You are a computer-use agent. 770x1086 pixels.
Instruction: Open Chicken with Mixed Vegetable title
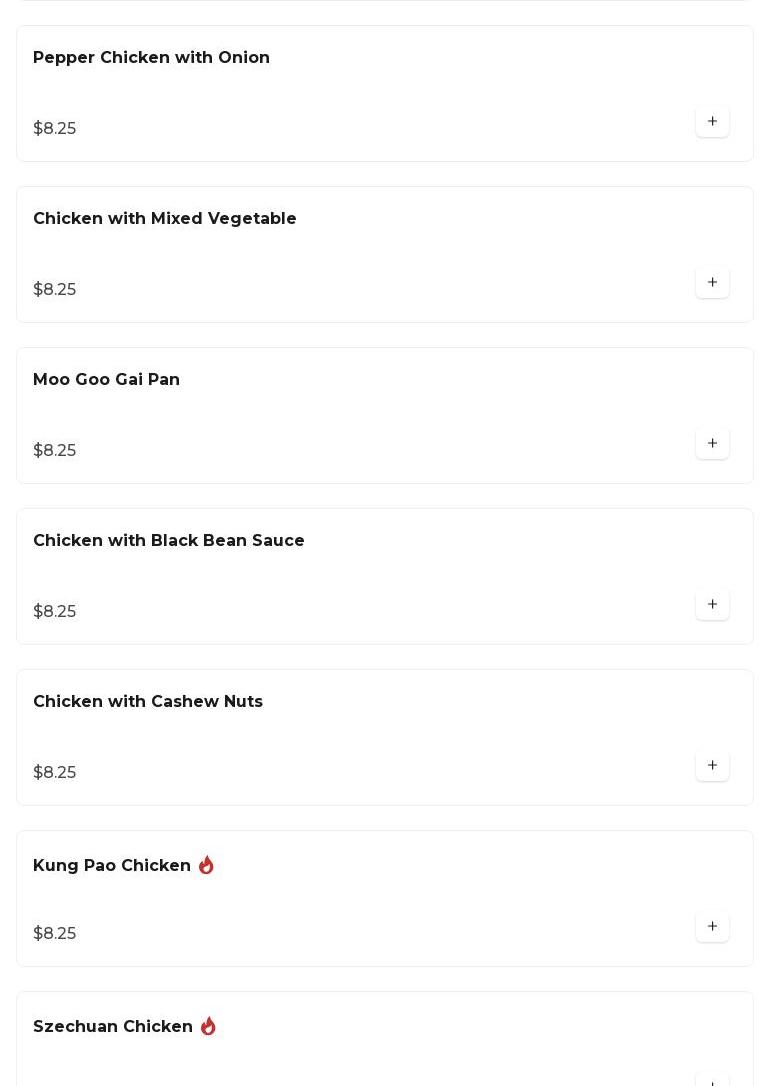click(164, 219)
